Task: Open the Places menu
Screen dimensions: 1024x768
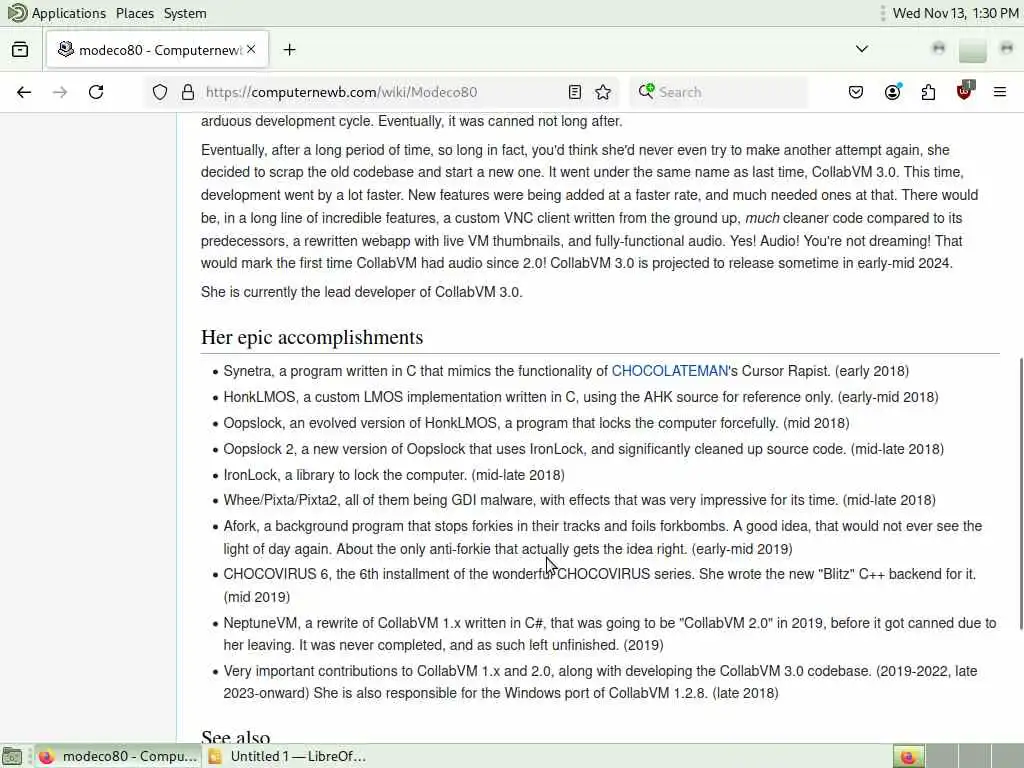Action: tap(135, 13)
